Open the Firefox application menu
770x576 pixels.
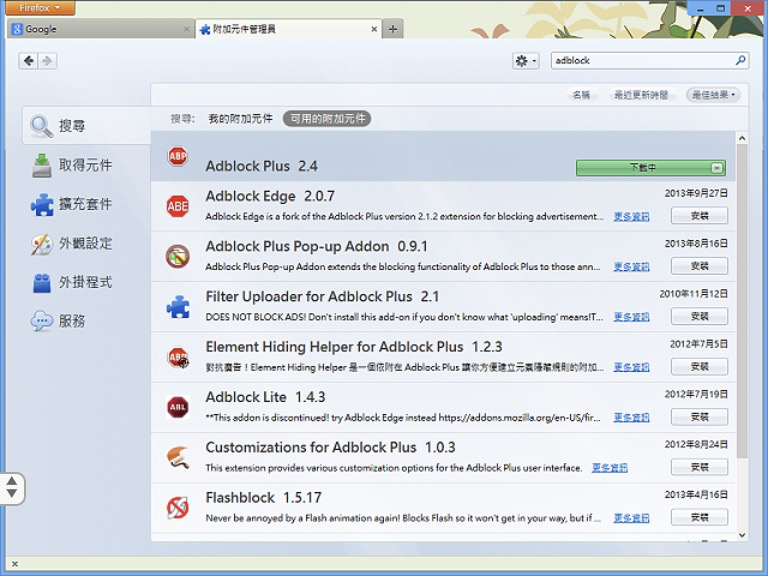[x=40, y=8]
